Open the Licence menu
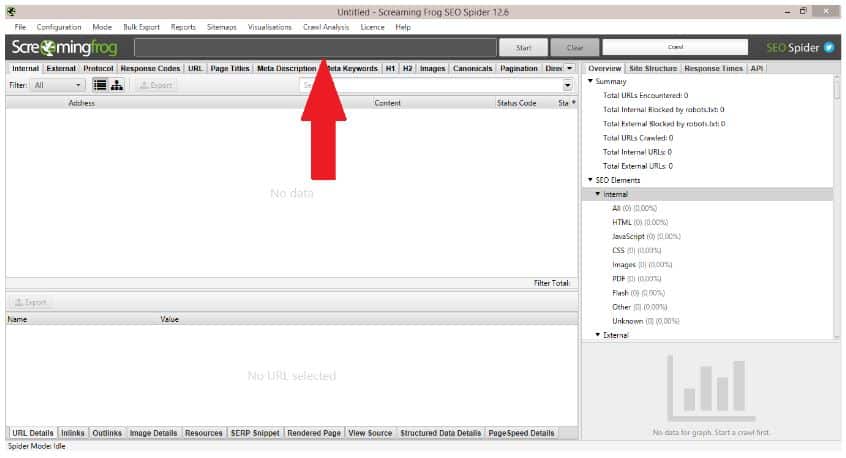846x458 pixels. pyautogui.click(x=372, y=27)
